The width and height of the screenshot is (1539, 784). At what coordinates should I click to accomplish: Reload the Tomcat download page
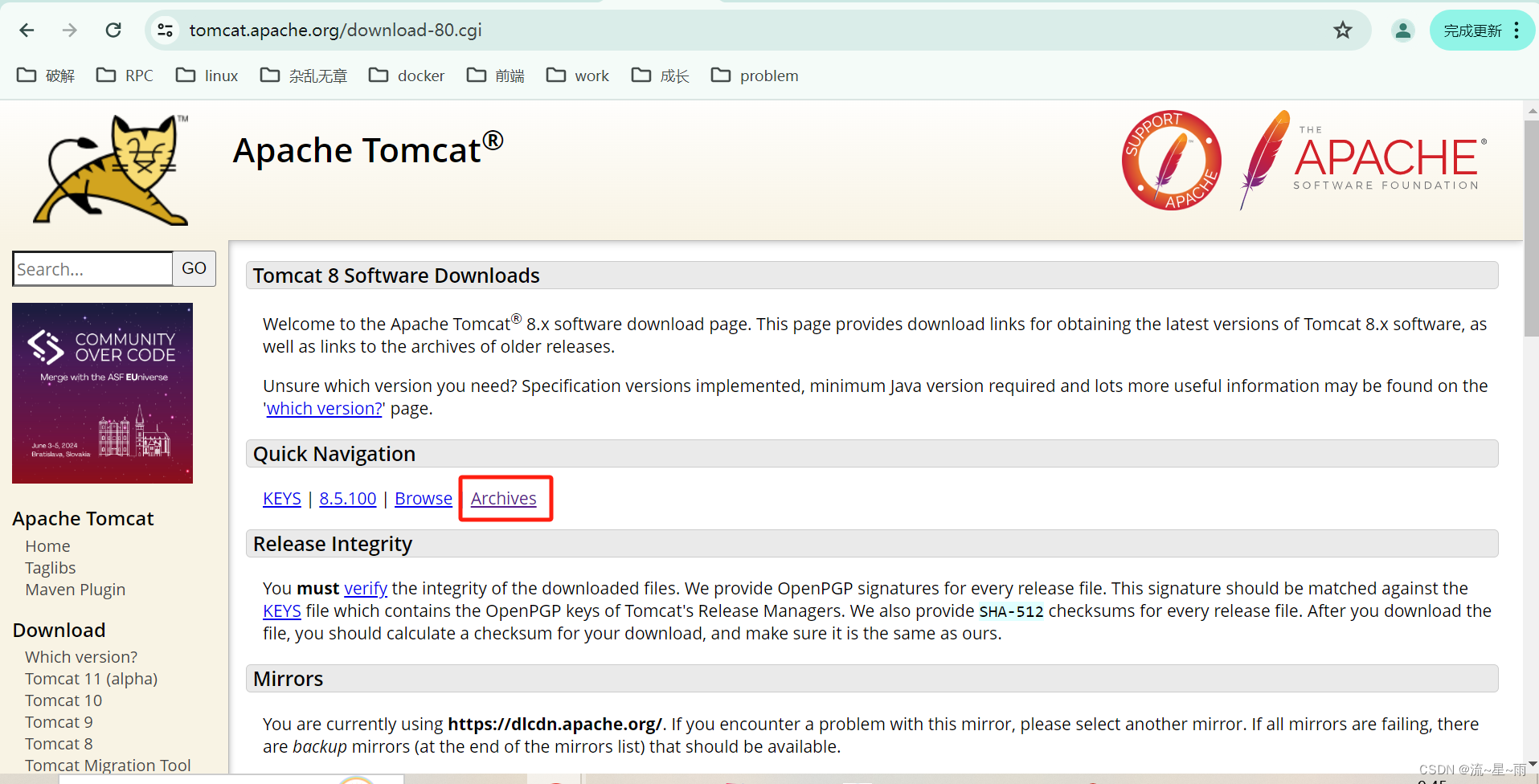coord(113,31)
